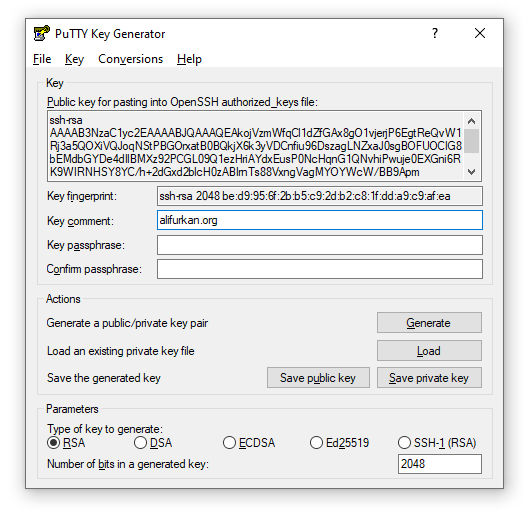This screenshot has height=512, width=530.
Task: Click the question mark help button
Action: (x=435, y=33)
